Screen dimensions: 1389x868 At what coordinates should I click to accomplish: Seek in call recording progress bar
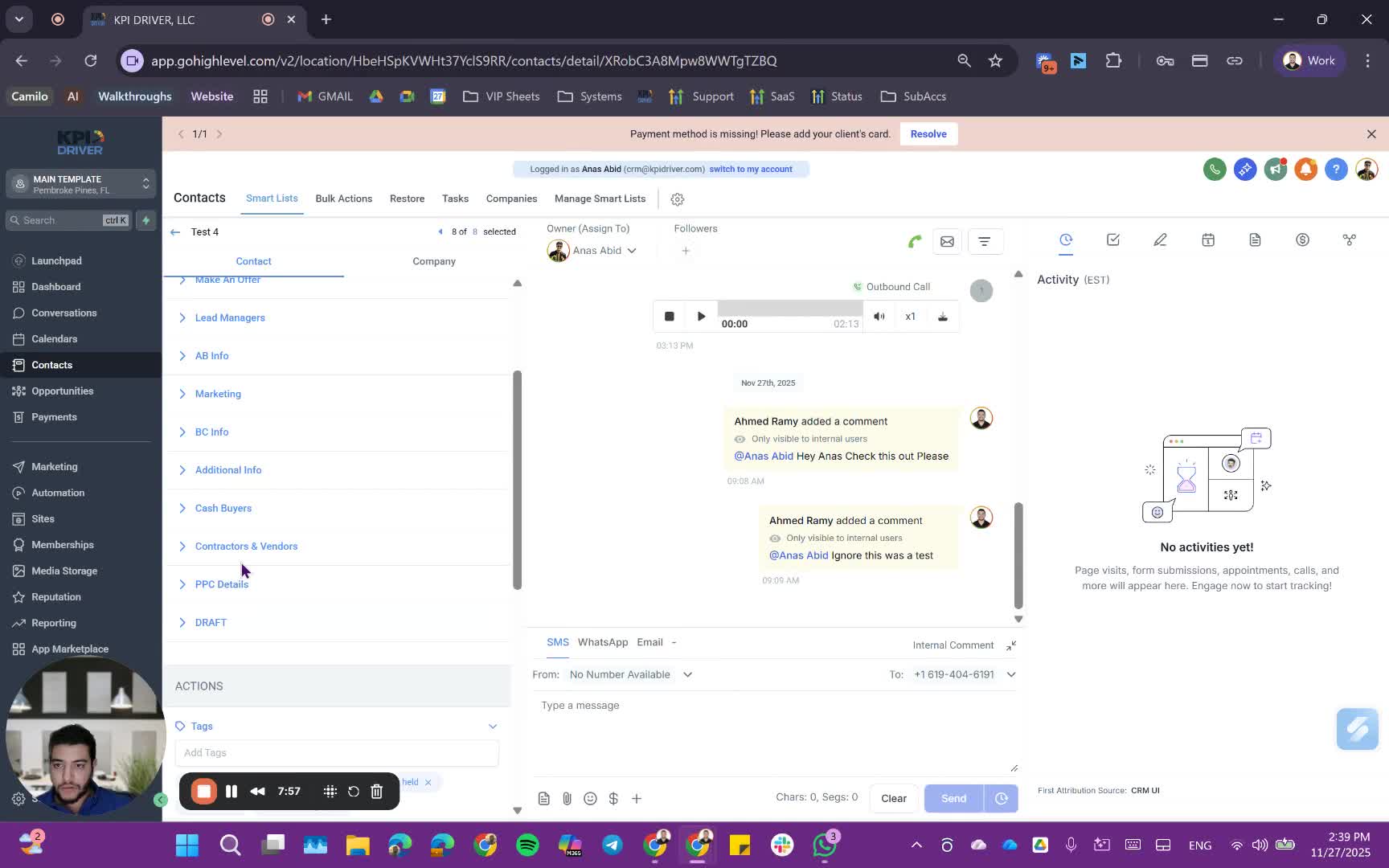point(789,309)
